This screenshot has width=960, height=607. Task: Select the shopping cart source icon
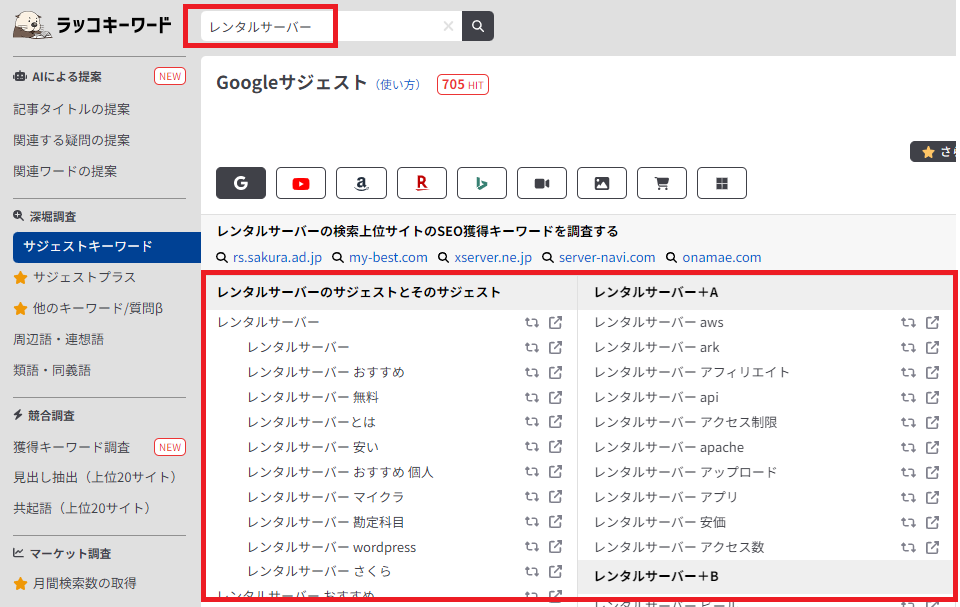point(662,183)
